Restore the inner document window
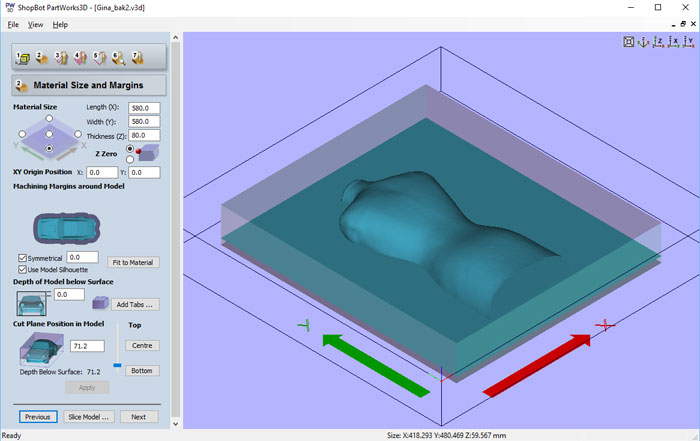Screen dimensions: 700x441 click(x=683, y=24)
